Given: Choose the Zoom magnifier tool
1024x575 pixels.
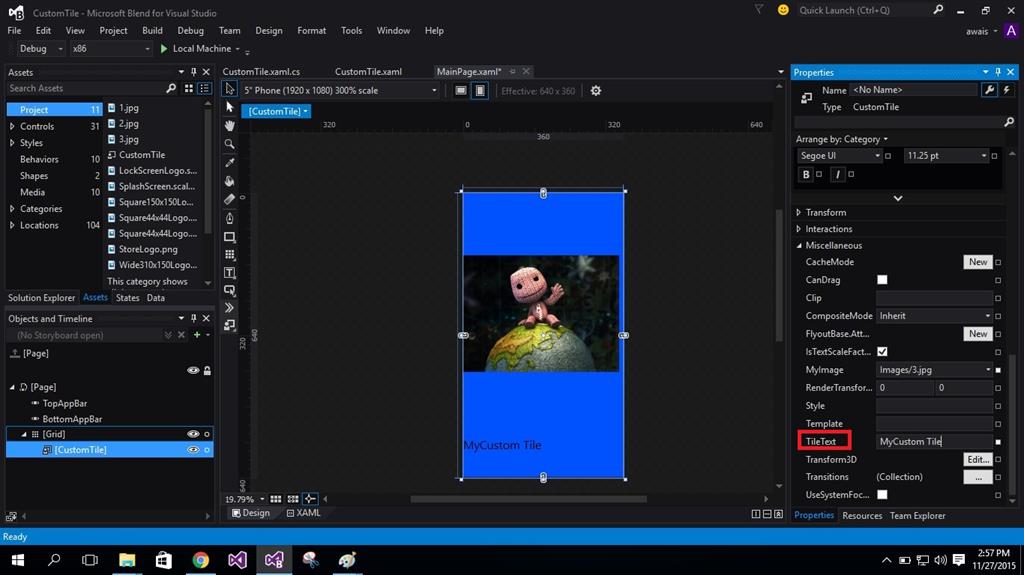Looking at the screenshot, I should pyautogui.click(x=230, y=144).
